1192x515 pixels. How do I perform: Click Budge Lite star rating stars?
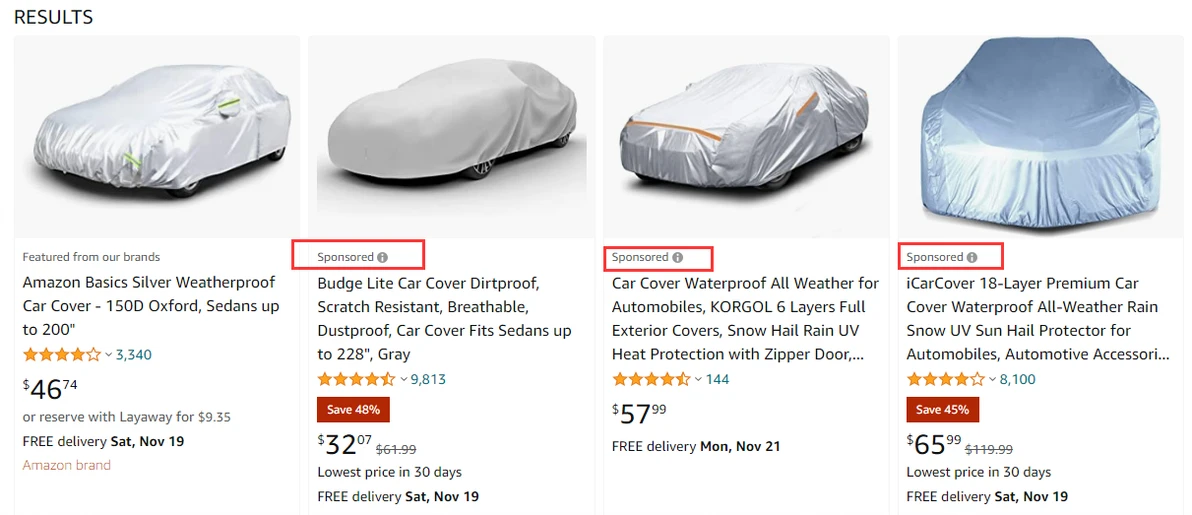356,379
